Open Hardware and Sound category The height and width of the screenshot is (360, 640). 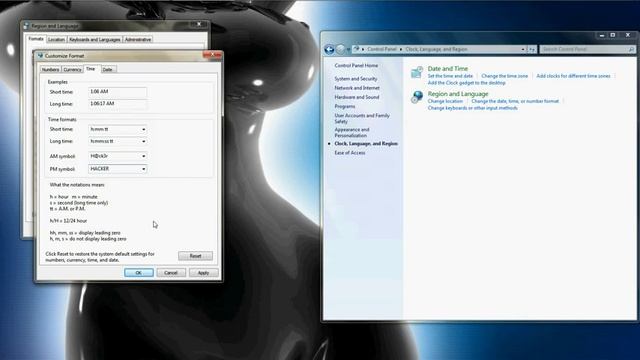pyautogui.click(x=357, y=97)
